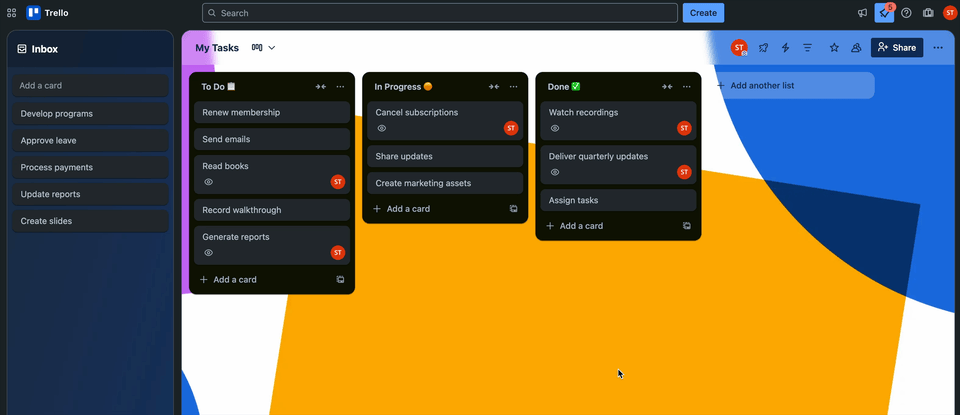Click the Done list title
The width and height of the screenshot is (960, 415).
[x=564, y=87]
